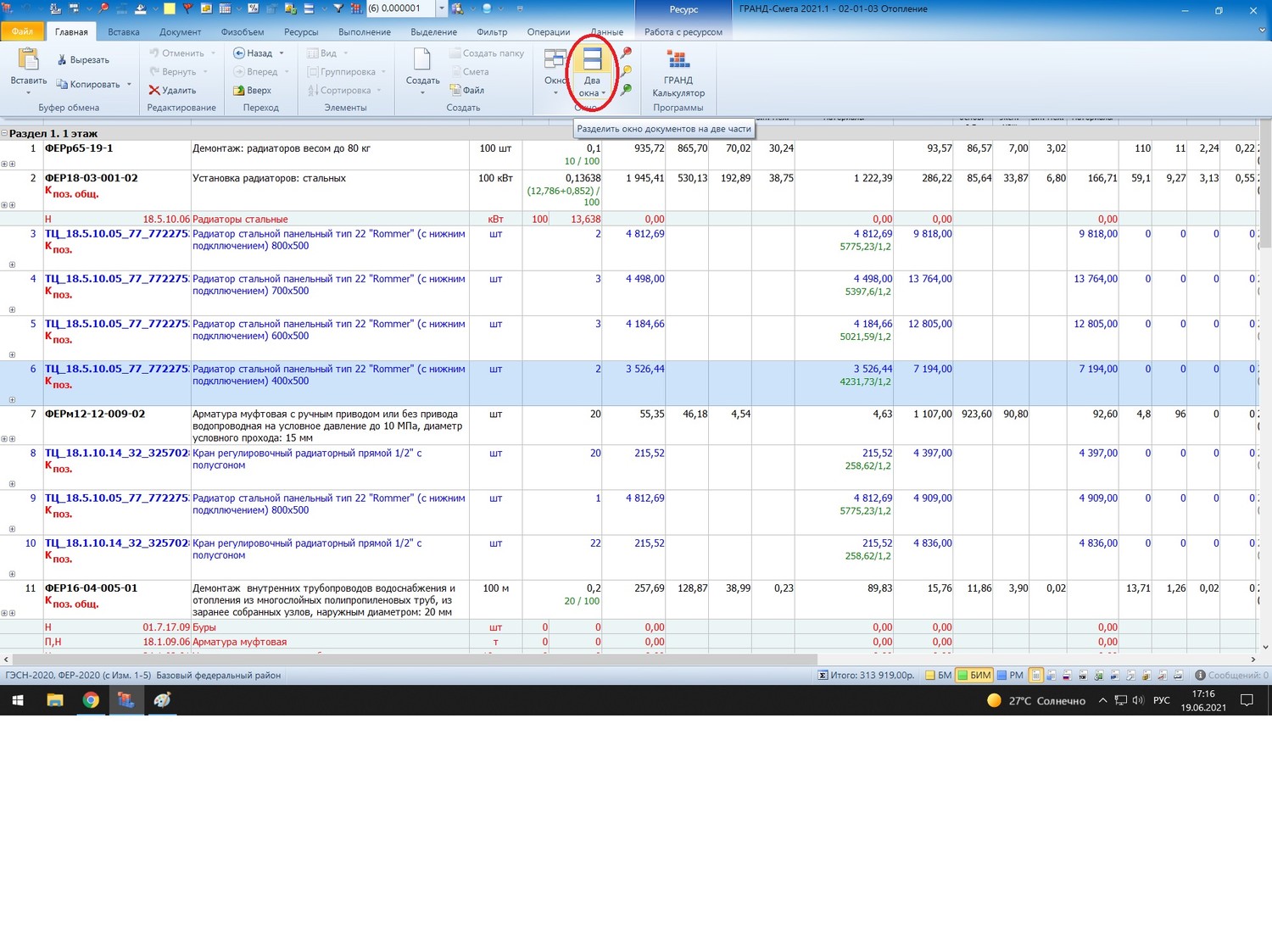The height and width of the screenshot is (952, 1272).
Task: Click the sigma Итого icon in status bar
Action: click(822, 676)
